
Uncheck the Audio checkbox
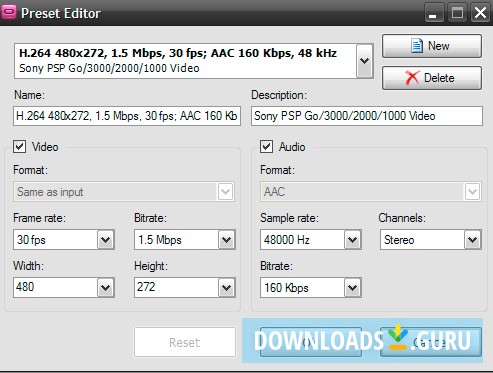pyautogui.click(x=266, y=146)
